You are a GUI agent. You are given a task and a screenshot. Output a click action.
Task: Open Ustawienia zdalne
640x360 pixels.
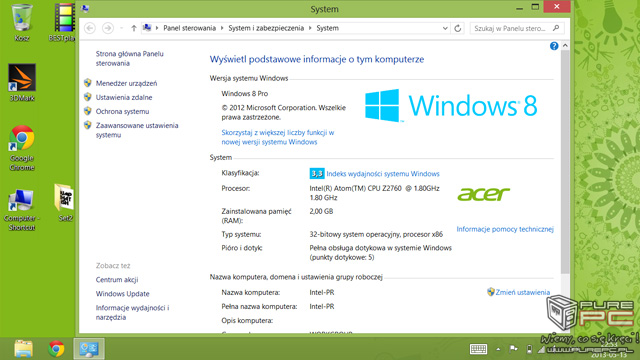124,97
